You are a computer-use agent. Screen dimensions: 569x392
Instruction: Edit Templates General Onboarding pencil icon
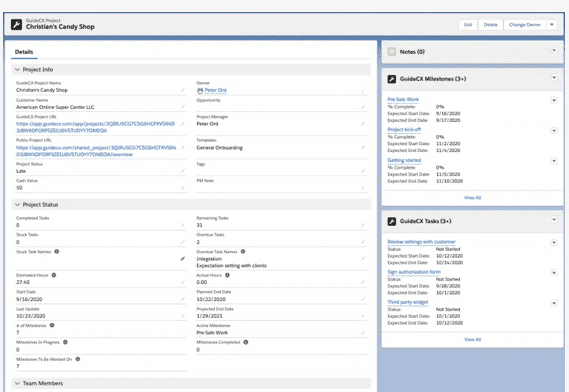tap(363, 148)
